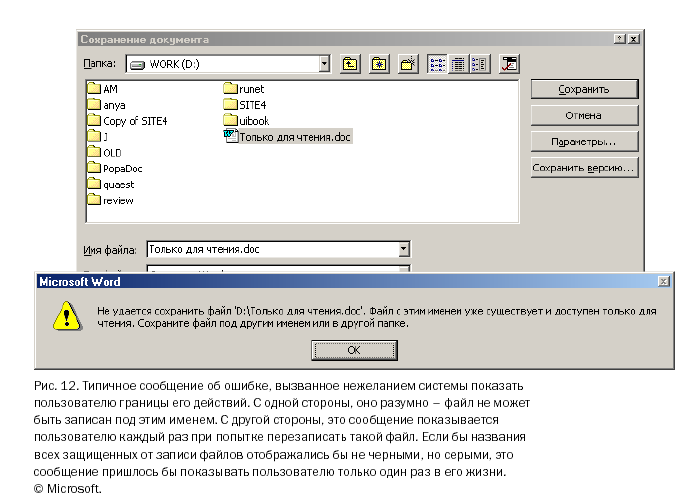Click the folder name PopaDoc

[x=122, y=169]
